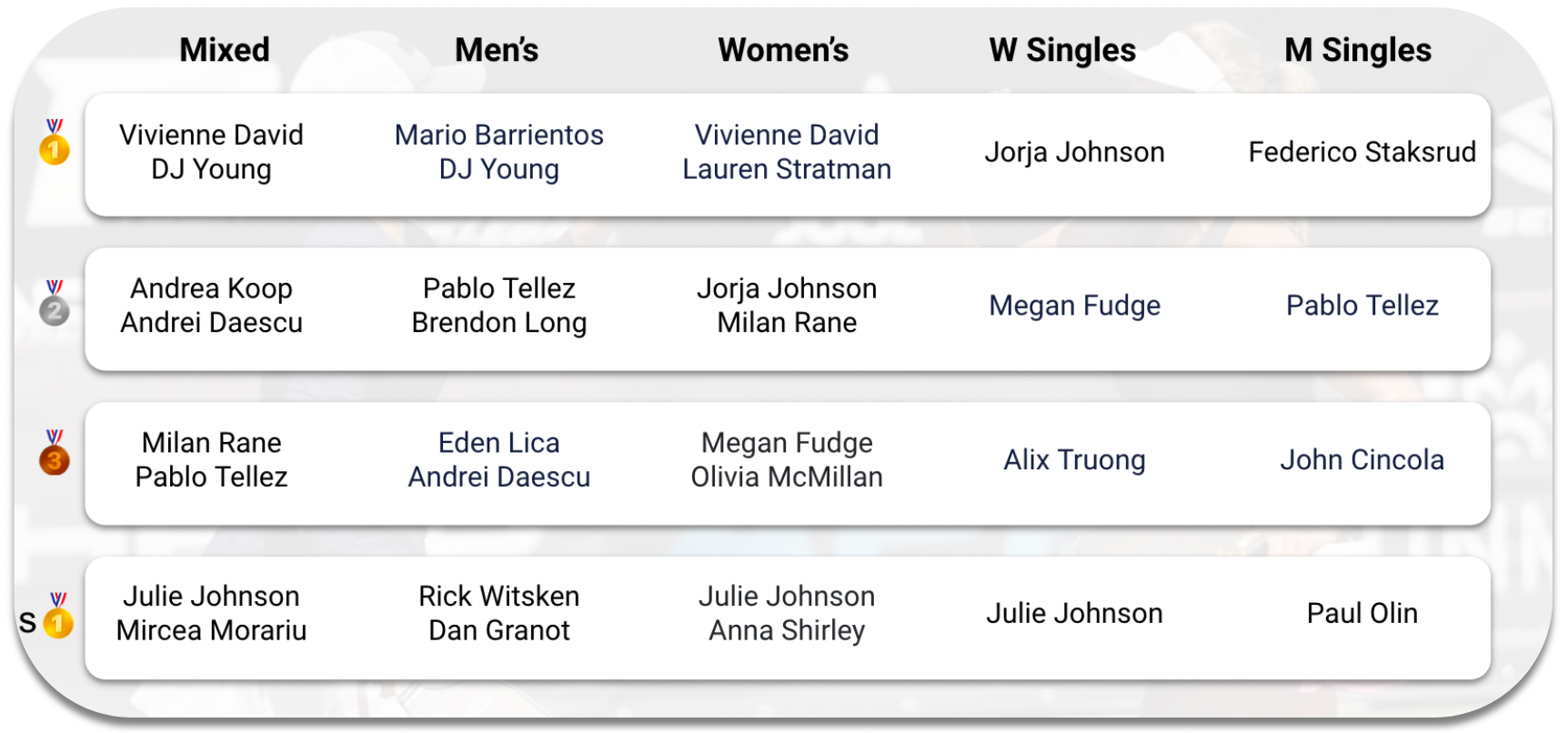
Task: Select the Women's column header
Action: pos(783,50)
